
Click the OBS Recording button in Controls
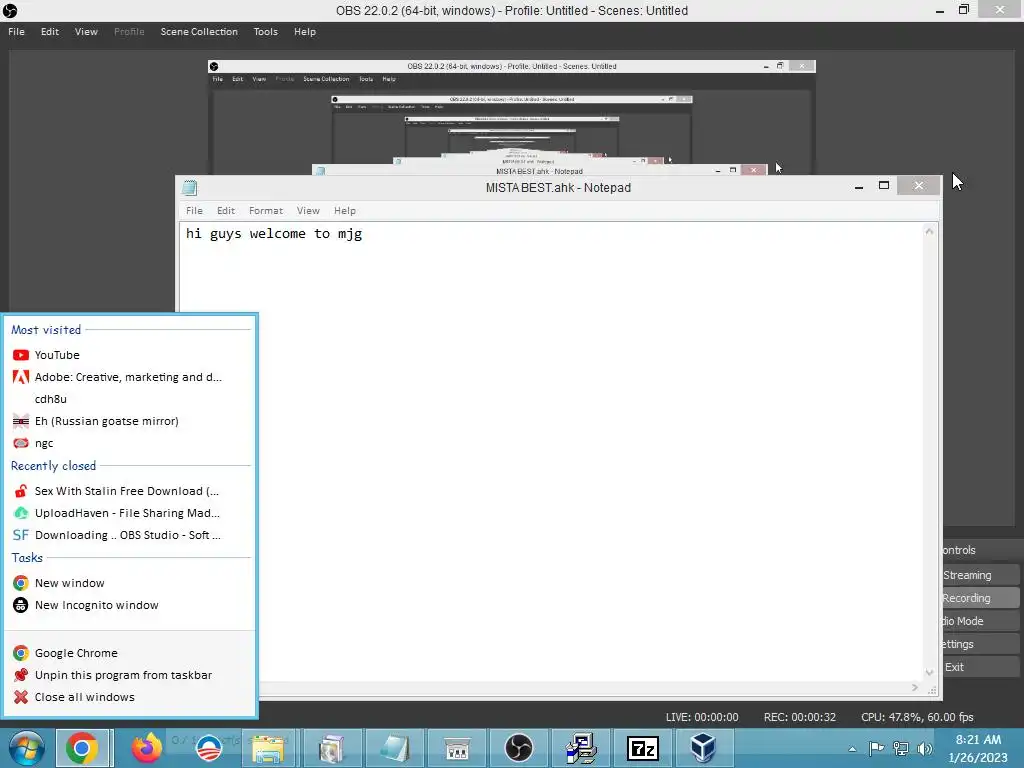[980, 598]
